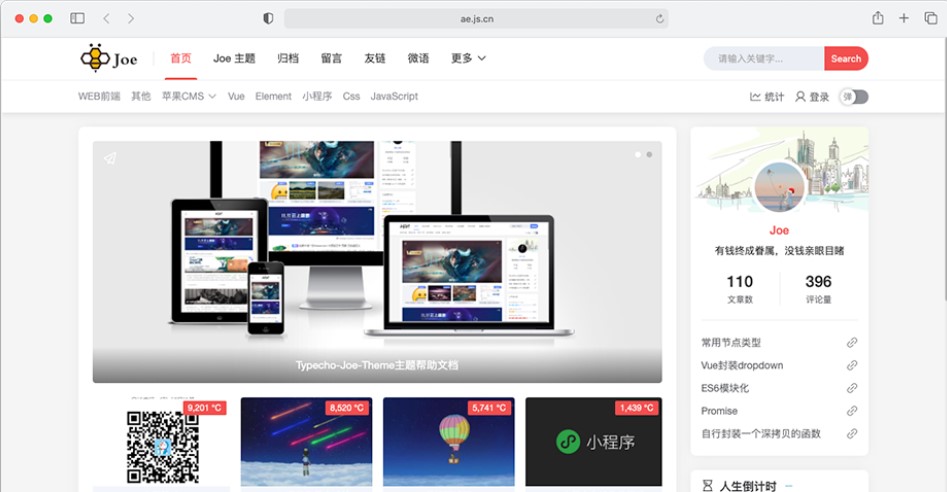947x492 pixels.
Task: Click the 统计 chart icon
Action: (756, 97)
